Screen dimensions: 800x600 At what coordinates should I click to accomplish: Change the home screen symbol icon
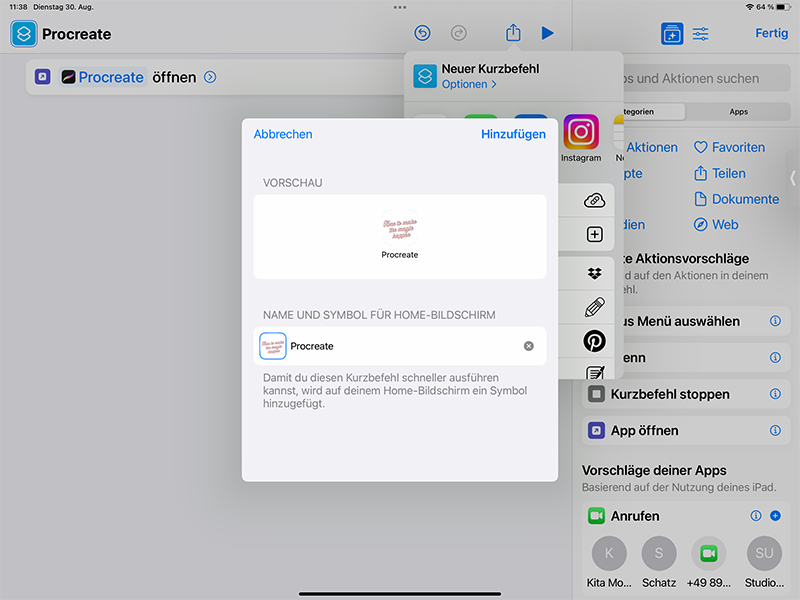click(273, 346)
